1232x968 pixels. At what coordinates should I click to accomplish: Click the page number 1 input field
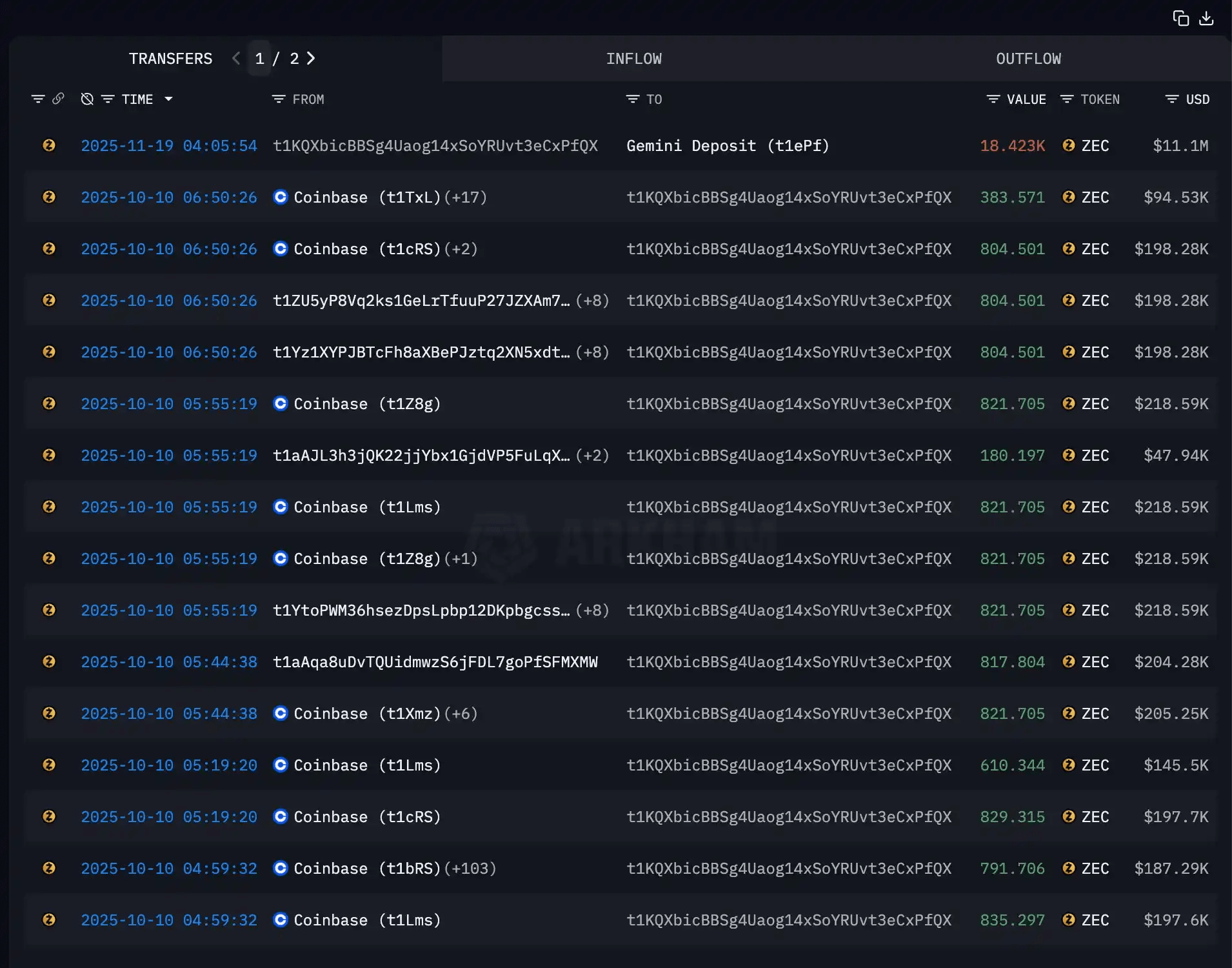[259, 59]
